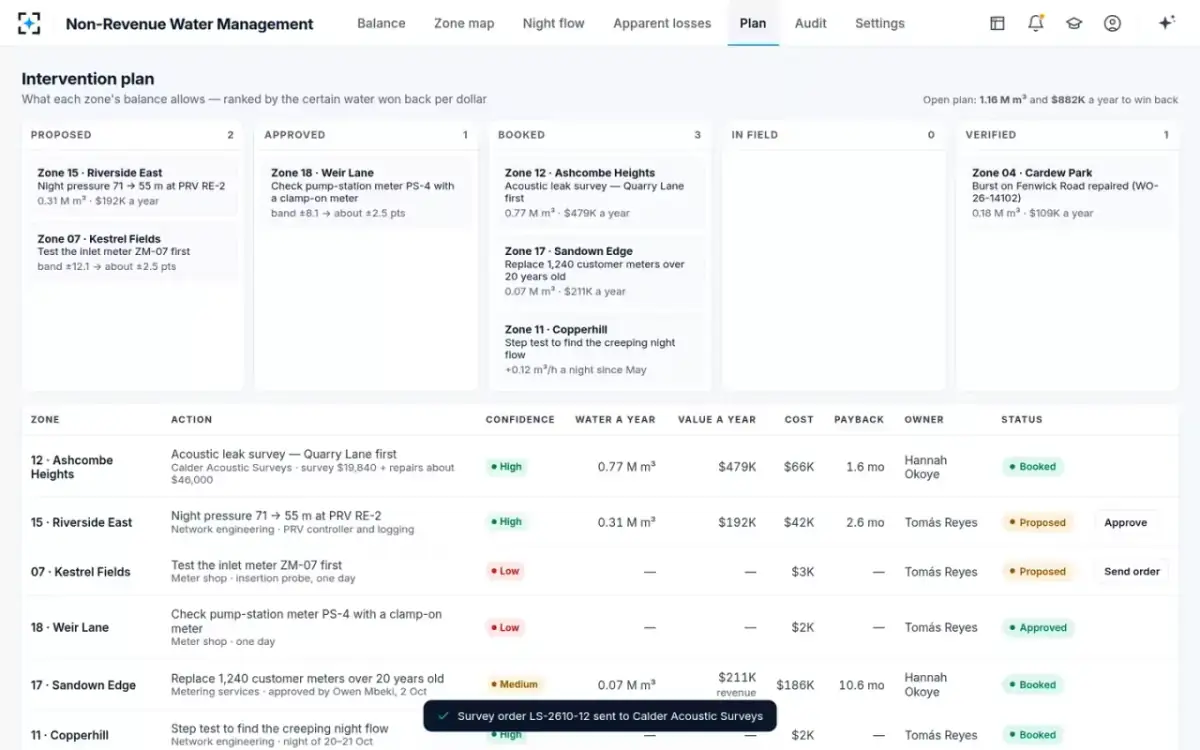
Task: Click the app logo icon
Action: pos(29,23)
